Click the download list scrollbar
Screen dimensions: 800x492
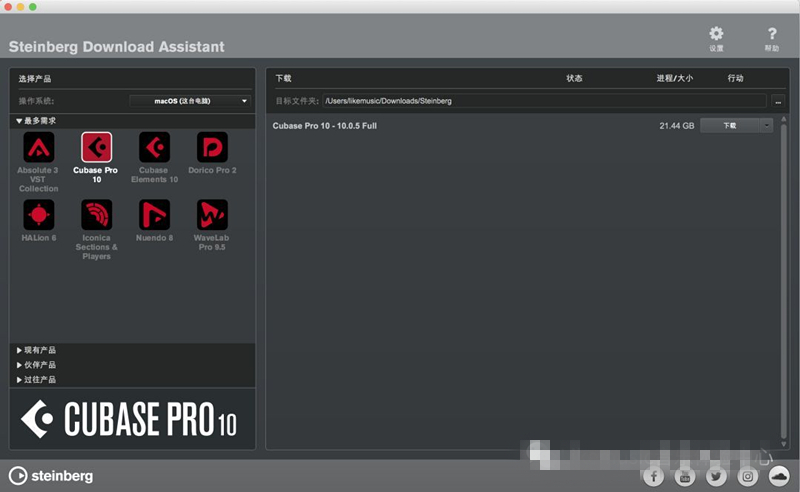(x=784, y=281)
